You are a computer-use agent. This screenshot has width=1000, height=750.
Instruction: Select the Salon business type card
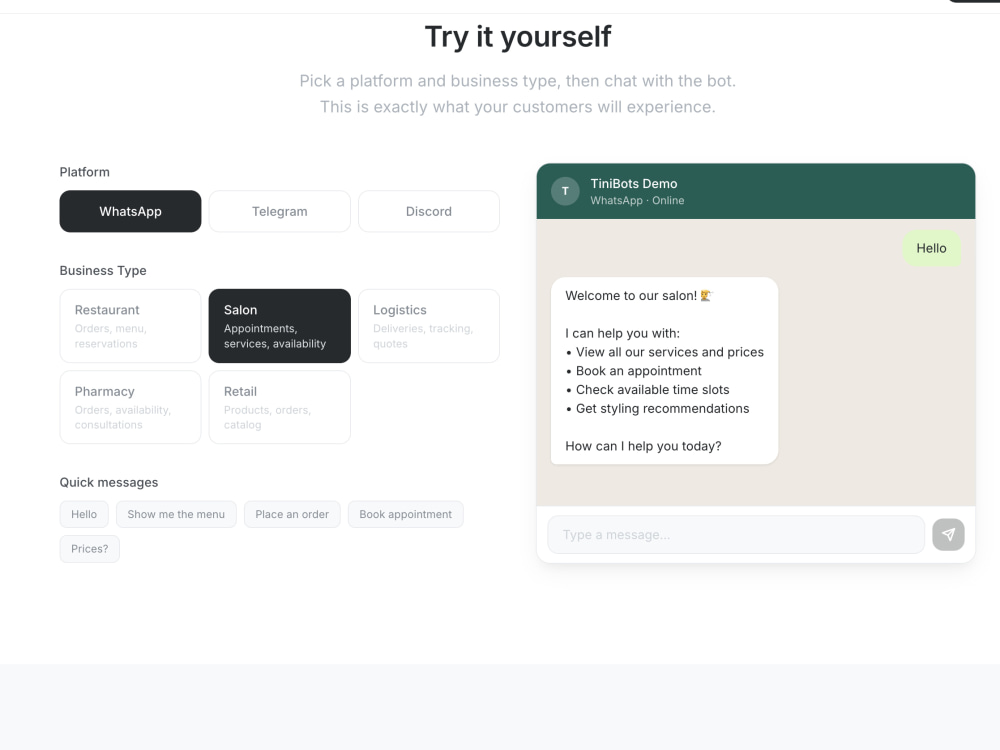279,326
